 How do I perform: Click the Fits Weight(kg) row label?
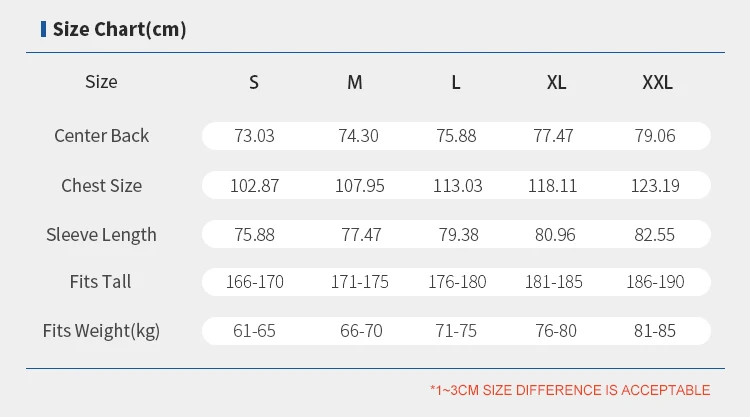point(101,331)
